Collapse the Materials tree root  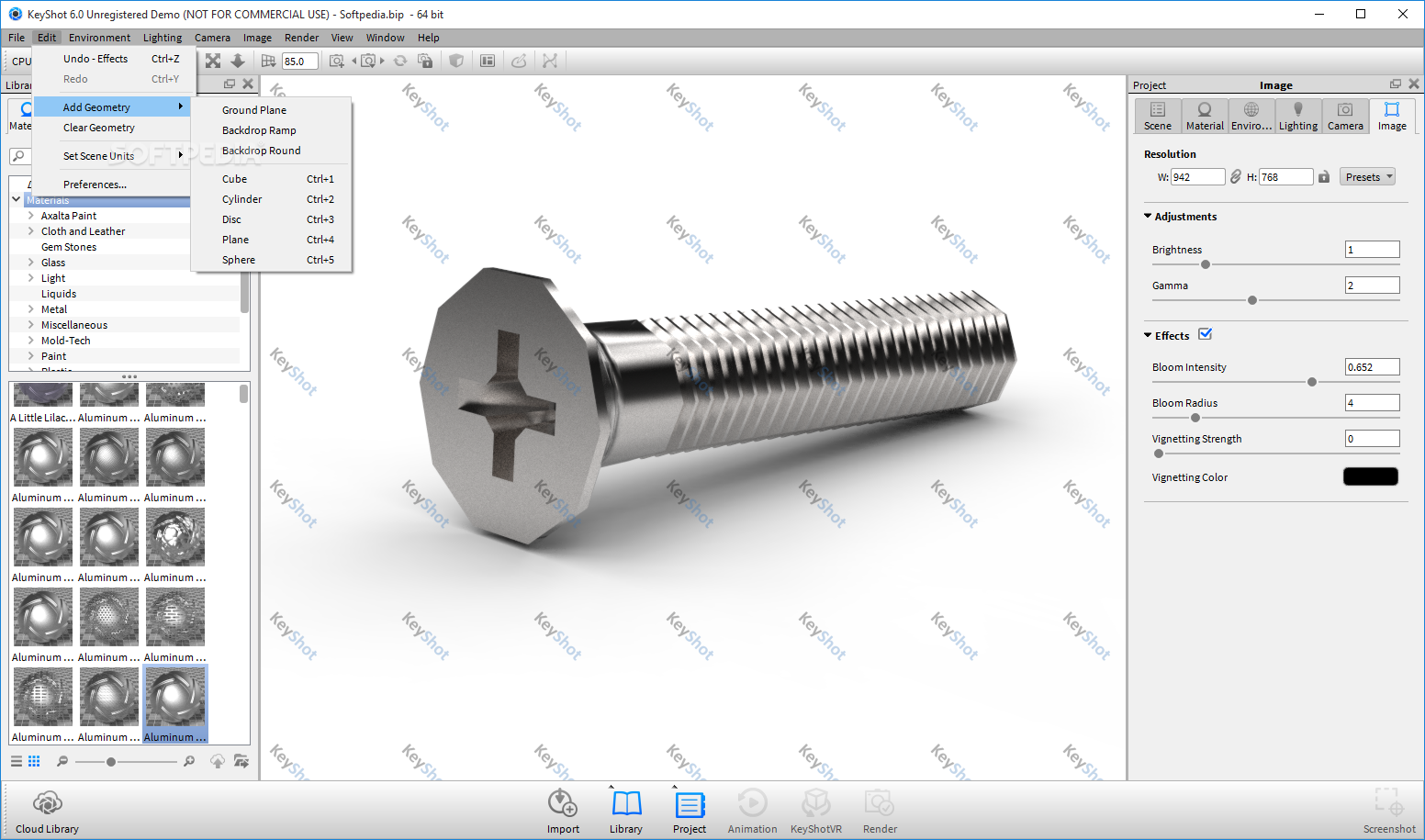(17, 199)
